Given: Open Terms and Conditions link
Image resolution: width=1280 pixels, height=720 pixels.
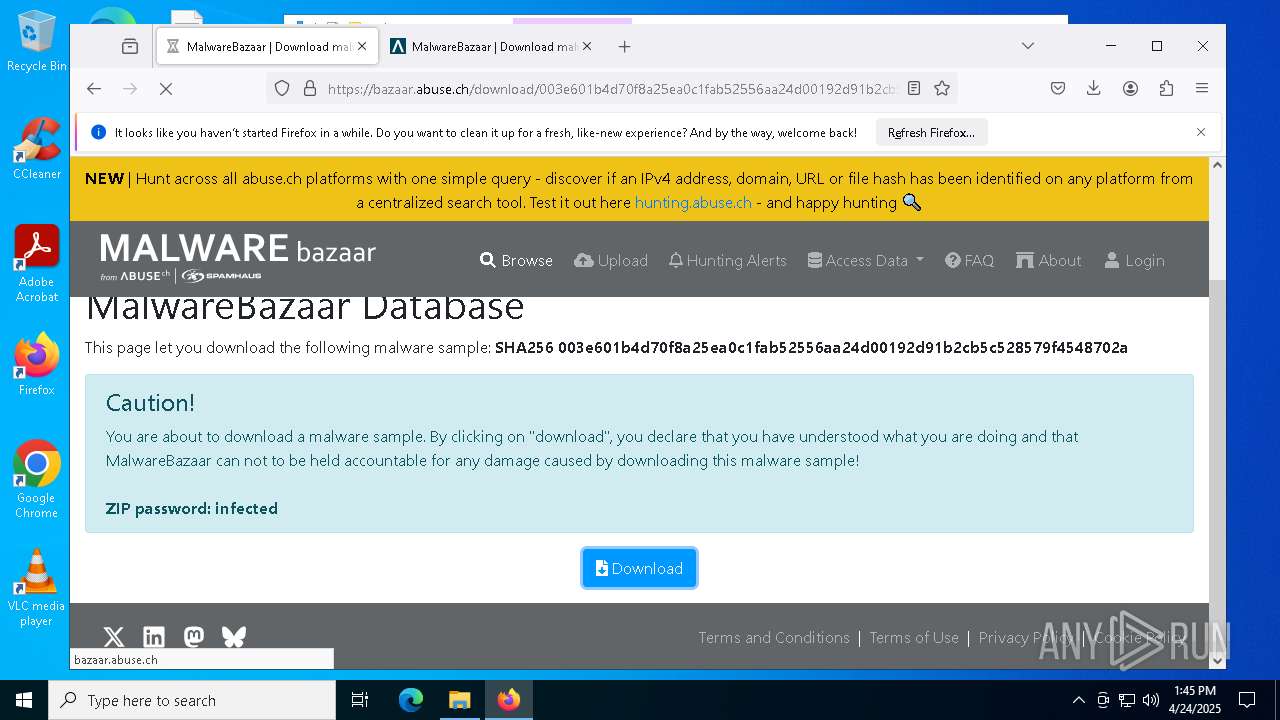Looking at the screenshot, I should [x=774, y=637].
